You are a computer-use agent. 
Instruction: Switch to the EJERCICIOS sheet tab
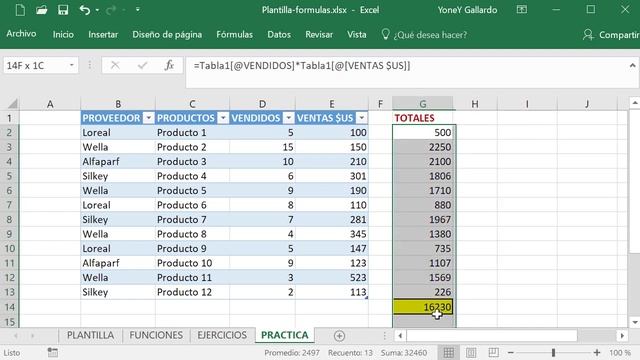coord(222,335)
